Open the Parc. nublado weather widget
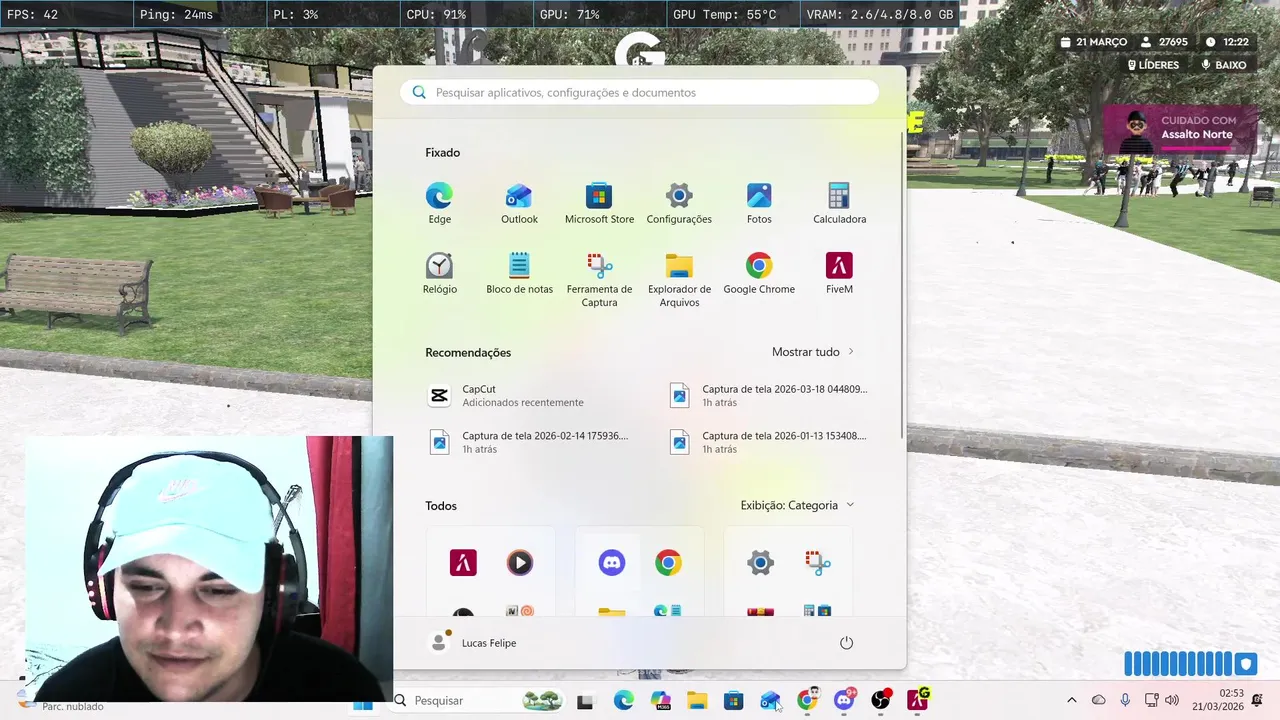Viewport: 1280px width, 720px height. (60, 701)
